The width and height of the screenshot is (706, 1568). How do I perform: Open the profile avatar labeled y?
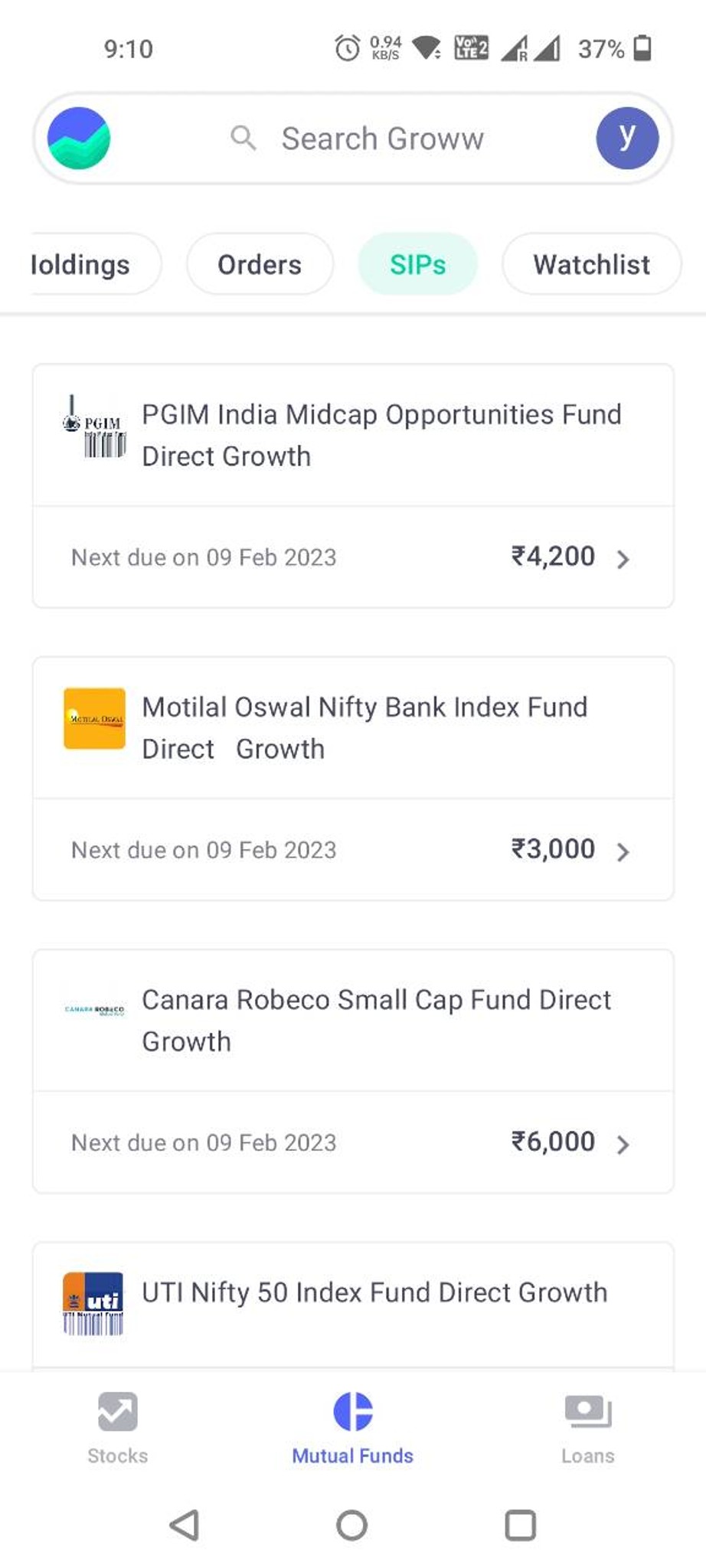tap(627, 139)
